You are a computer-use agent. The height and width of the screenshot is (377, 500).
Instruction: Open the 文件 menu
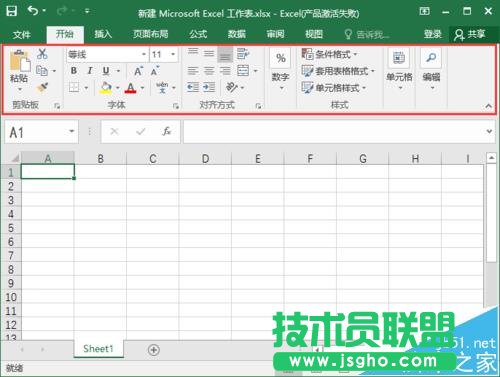(22, 34)
